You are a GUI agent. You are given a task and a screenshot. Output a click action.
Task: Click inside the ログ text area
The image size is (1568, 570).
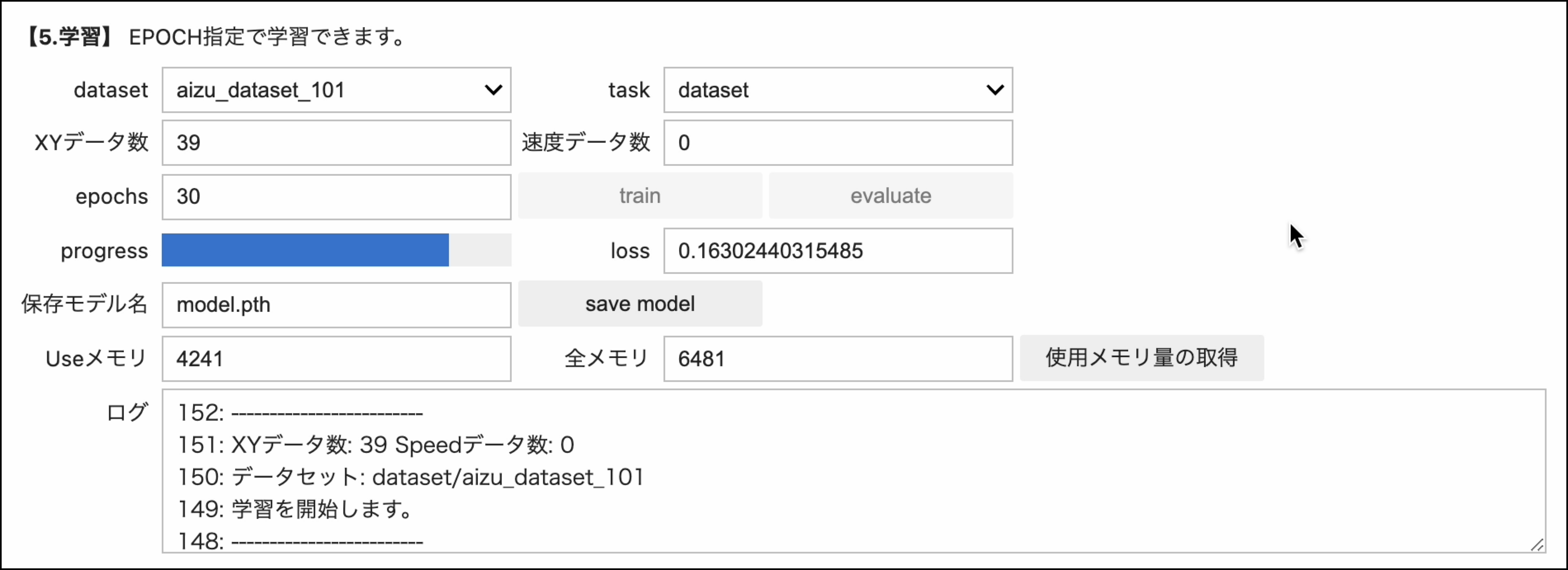point(853,471)
